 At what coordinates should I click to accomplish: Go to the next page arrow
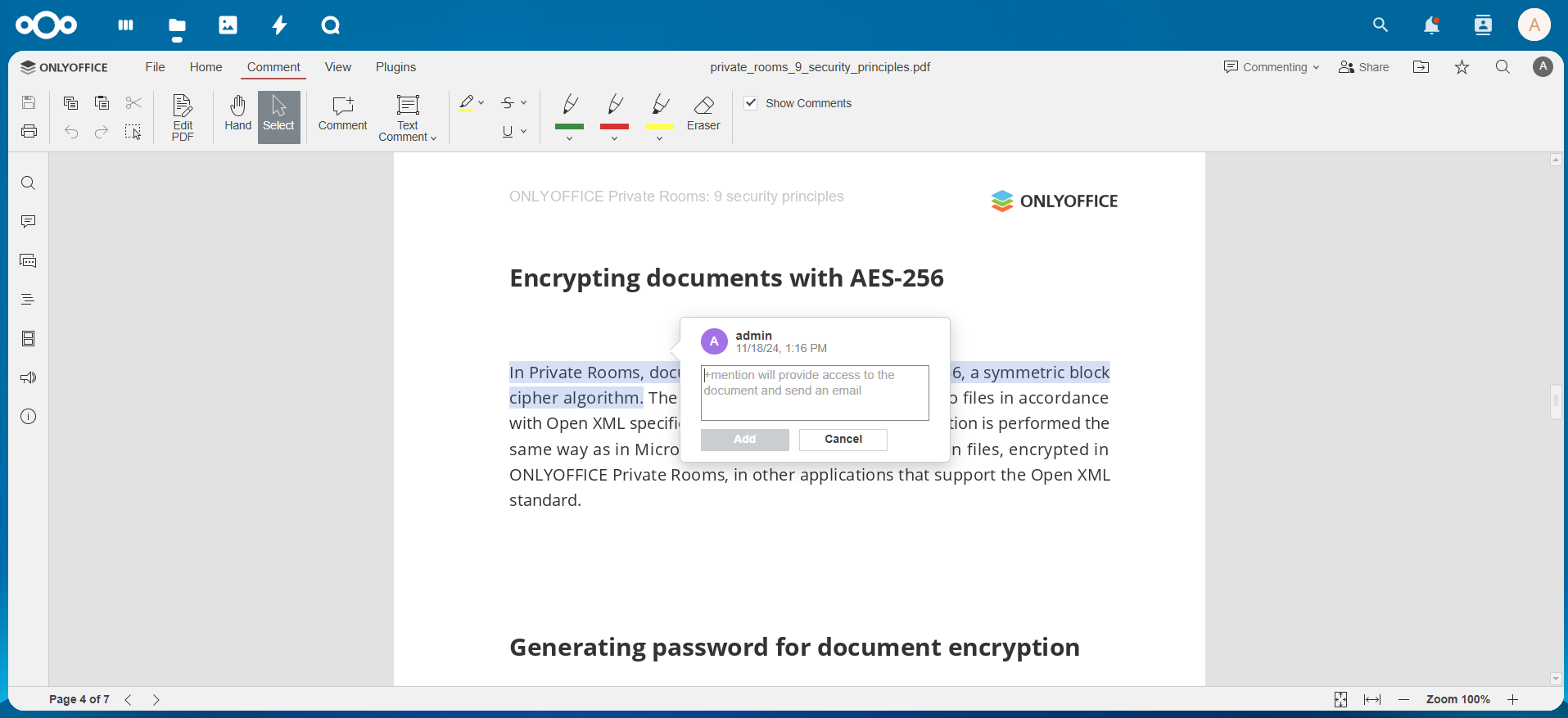click(x=156, y=700)
